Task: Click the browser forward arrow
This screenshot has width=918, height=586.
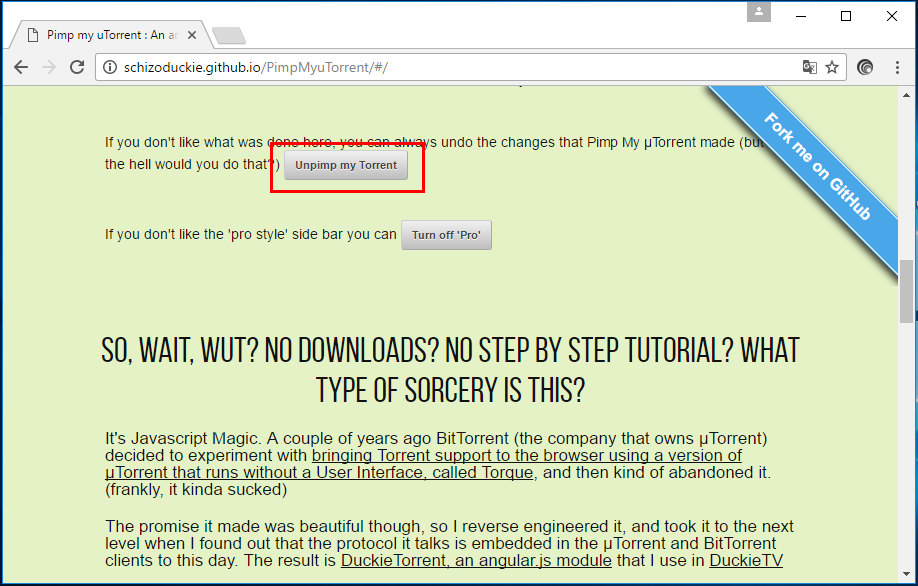Action: (49, 67)
